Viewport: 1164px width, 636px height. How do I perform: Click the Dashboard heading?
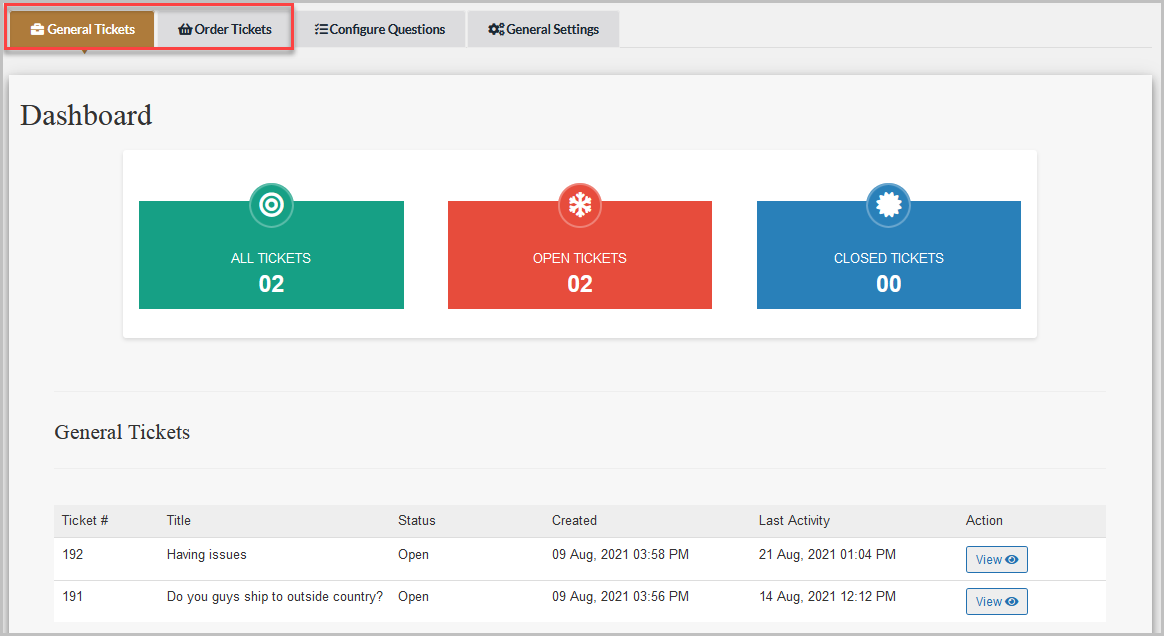(x=86, y=114)
